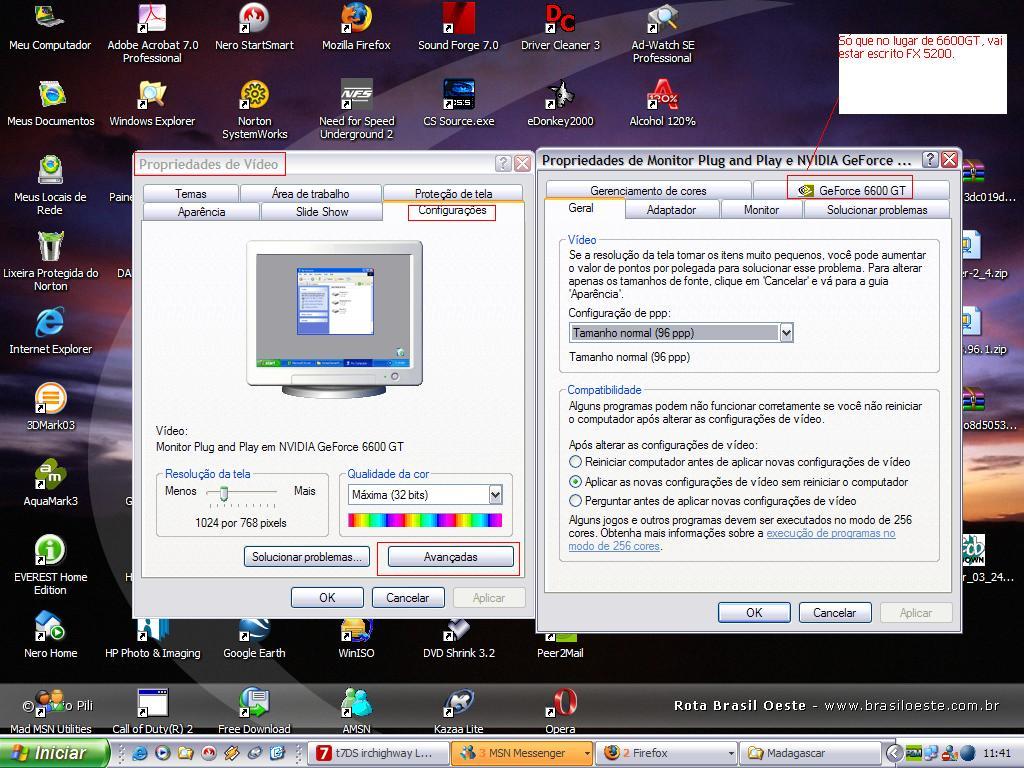
Task: Switch to the Temas tab
Action: 191,193
